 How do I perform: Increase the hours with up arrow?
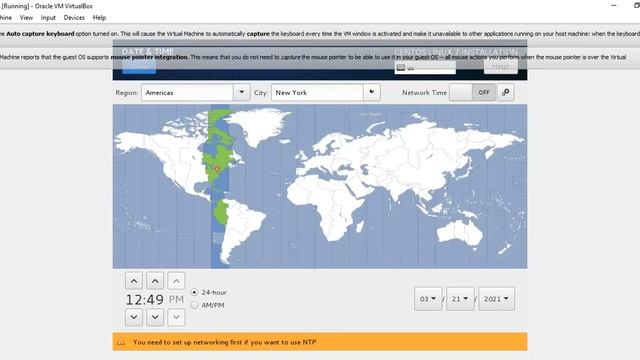(134, 281)
